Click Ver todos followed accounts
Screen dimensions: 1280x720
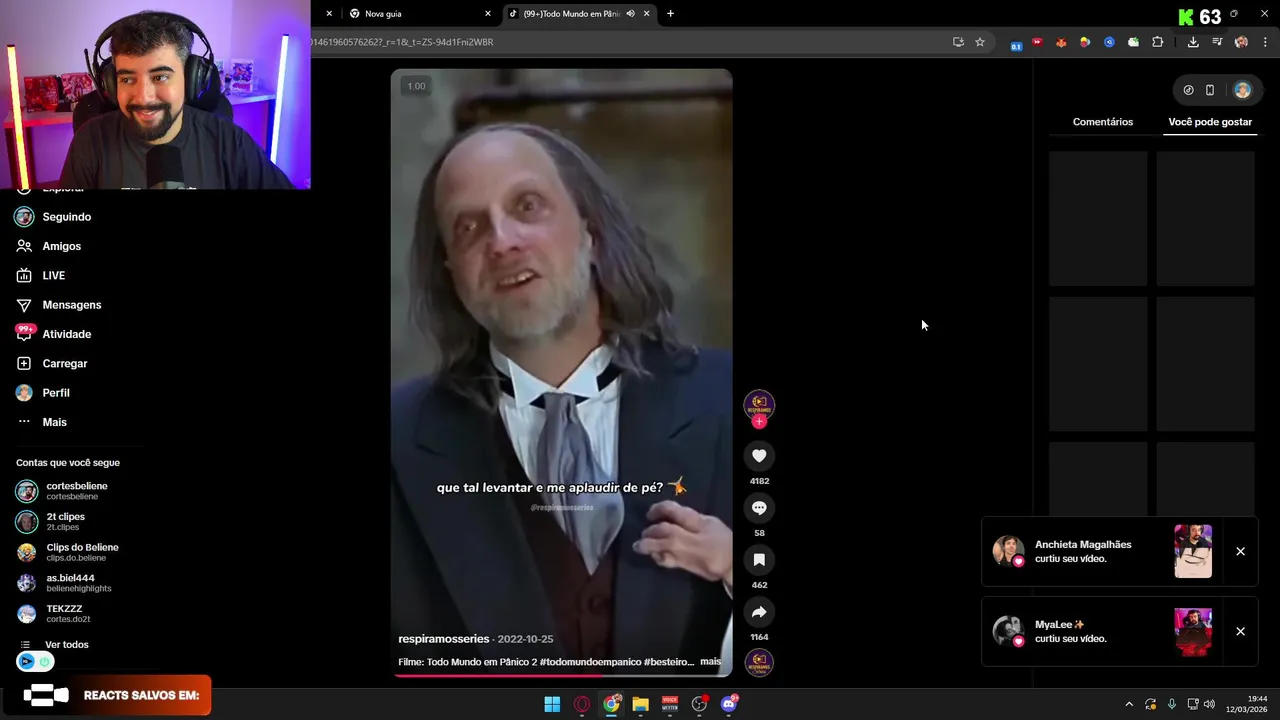[x=55, y=645]
